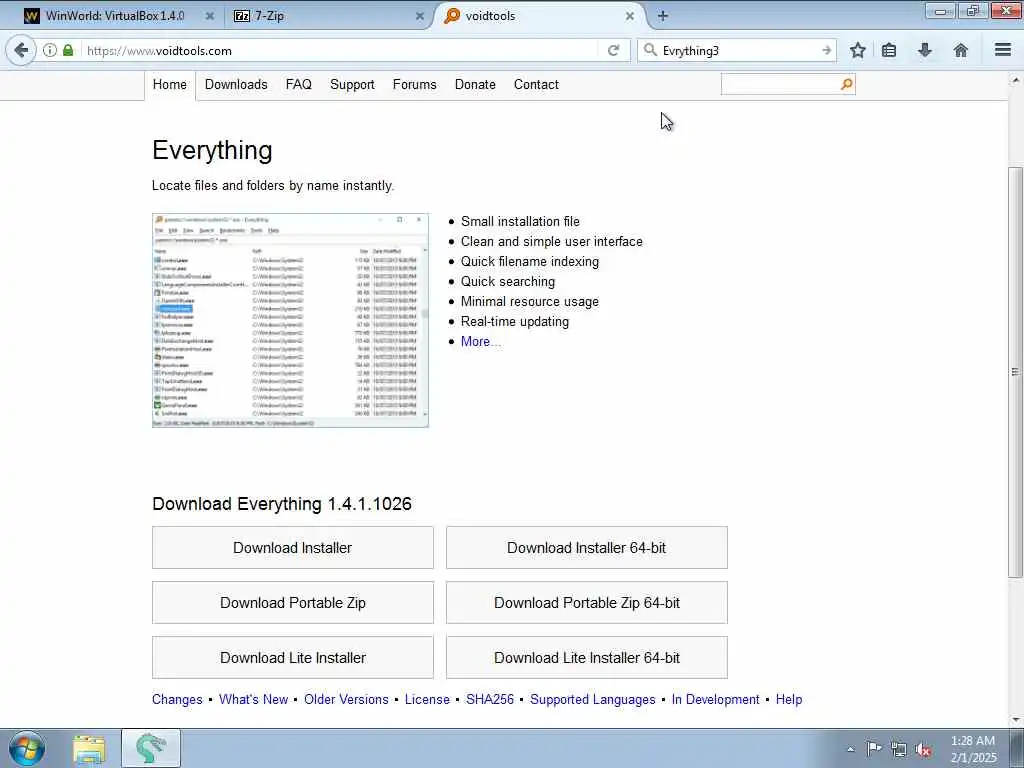Open the In Development link
This screenshot has height=768, width=1024.
(716, 699)
